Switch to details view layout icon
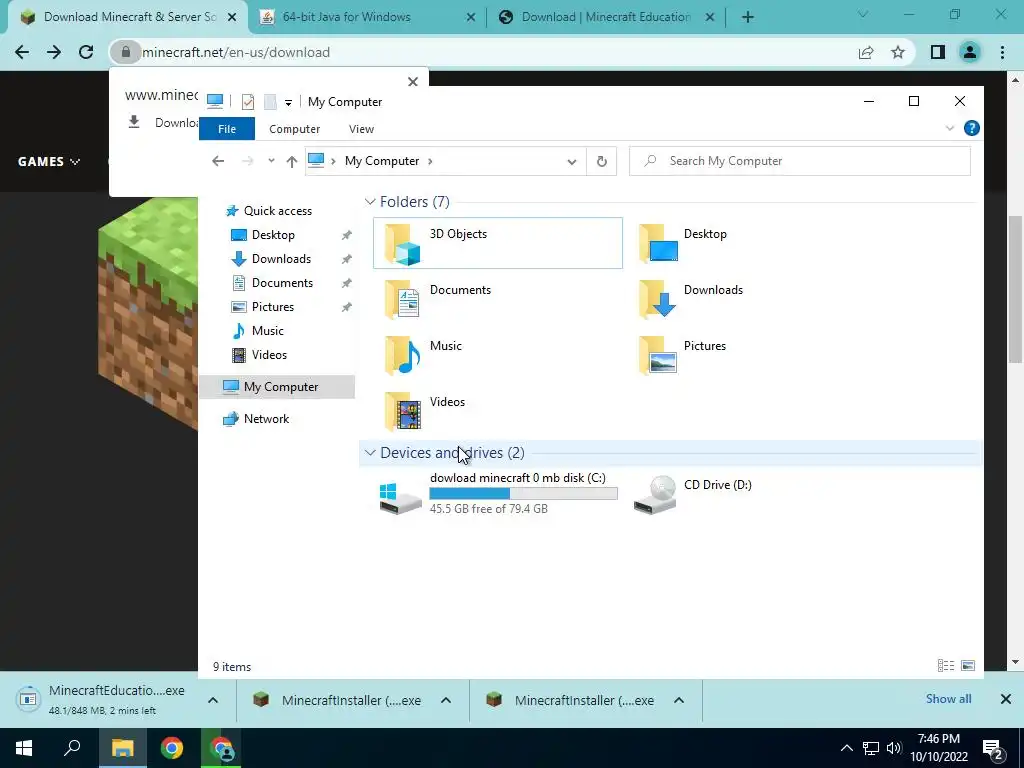The image size is (1024, 768). coord(946,665)
